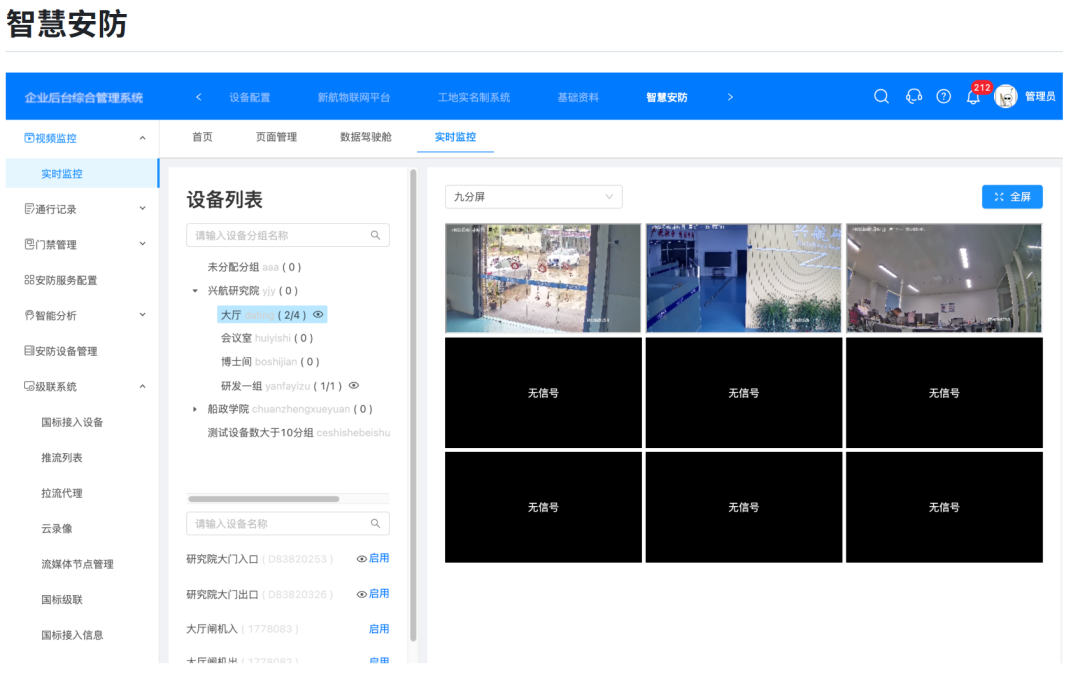Image resolution: width=1080 pixels, height=681 pixels.
Task: Open 拉流代理 in the sidebar
Action: point(62,494)
